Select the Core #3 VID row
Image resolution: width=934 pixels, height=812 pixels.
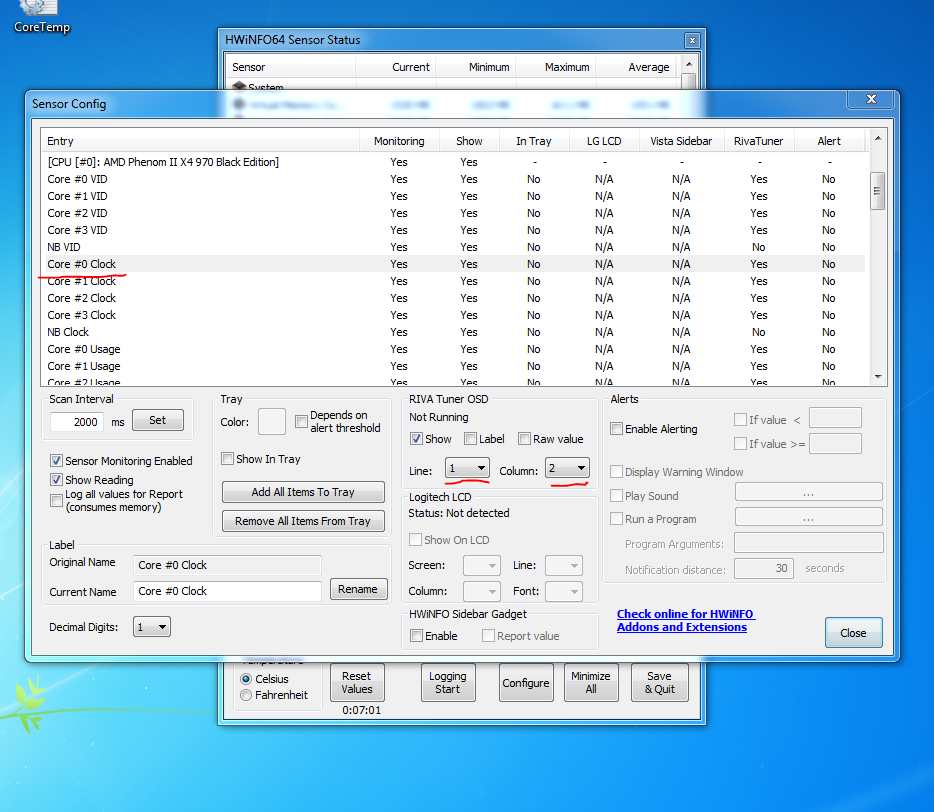456,230
